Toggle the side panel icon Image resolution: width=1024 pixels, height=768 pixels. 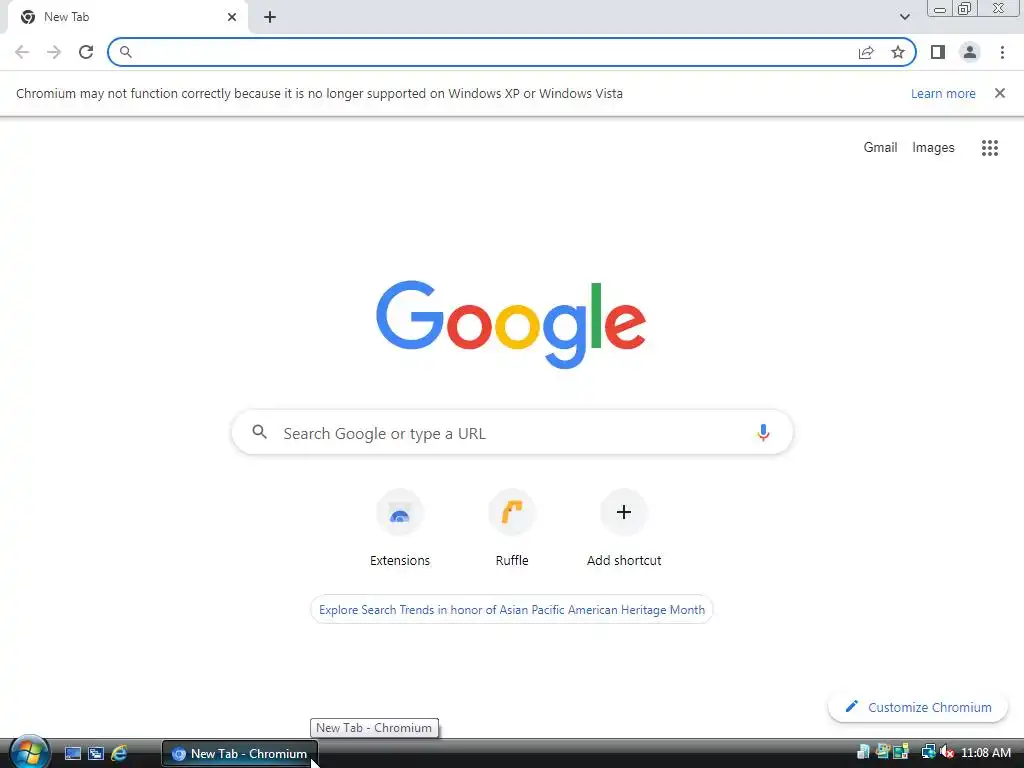click(938, 52)
